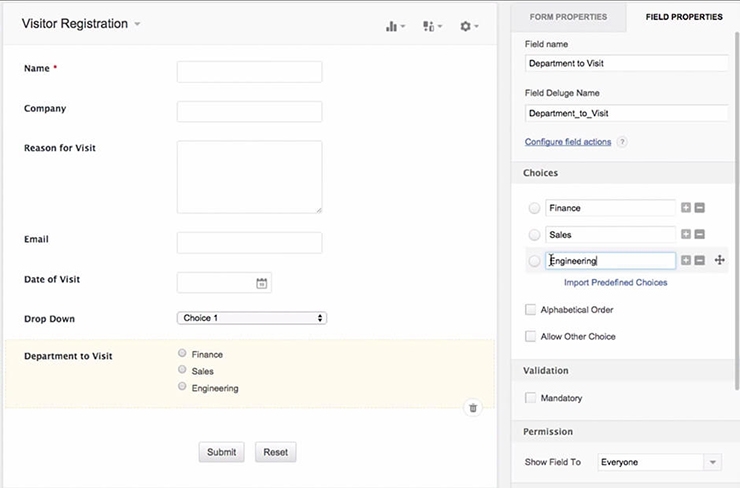
Task: Click help icon next to Configure field actions
Action: [x=622, y=142]
